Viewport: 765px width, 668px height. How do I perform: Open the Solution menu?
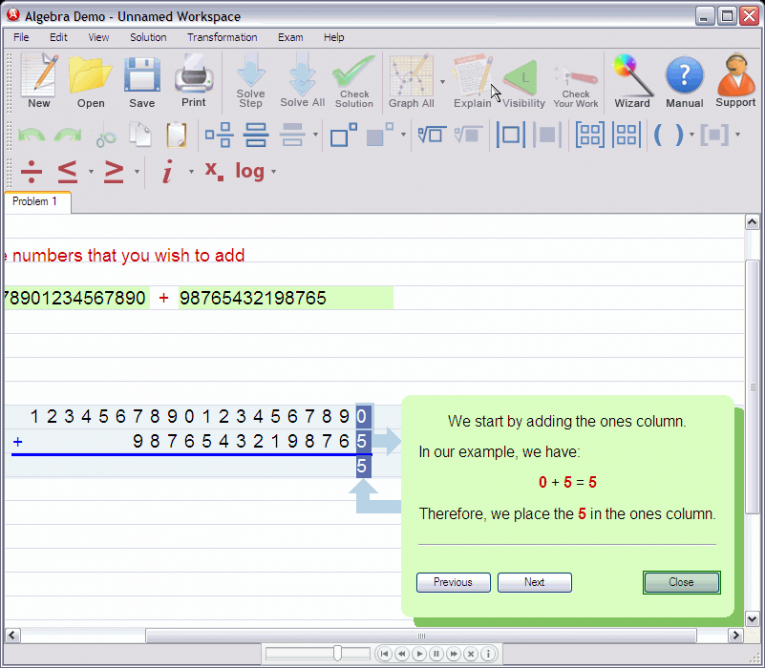point(148,37)
